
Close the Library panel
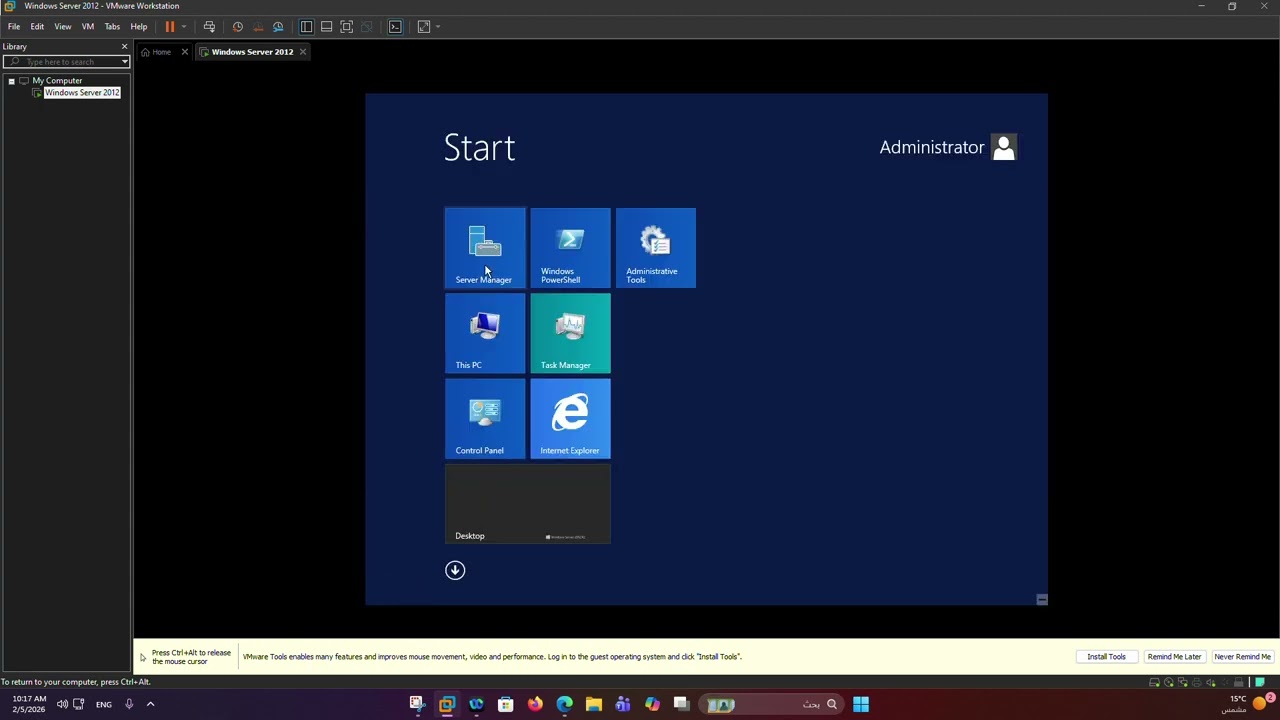click(124, 47)
